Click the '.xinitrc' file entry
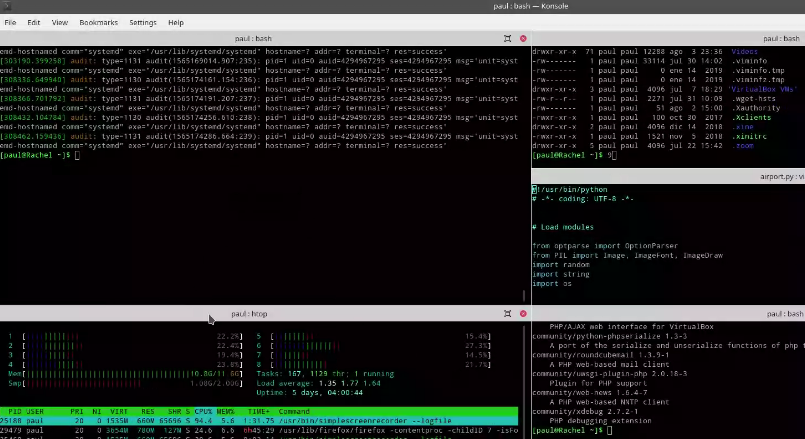 coord(749,137)
